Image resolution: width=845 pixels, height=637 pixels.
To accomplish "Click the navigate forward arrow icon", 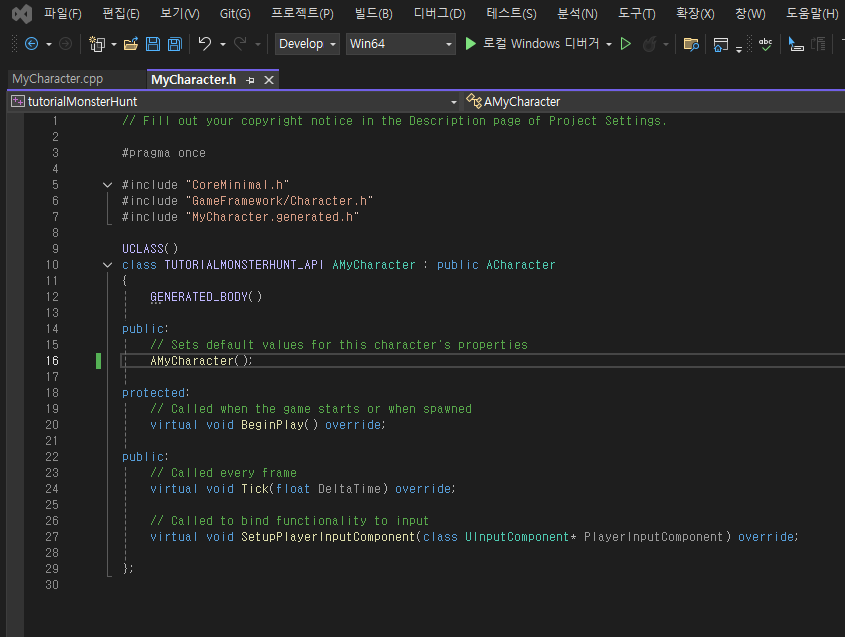I will (65, 44).
